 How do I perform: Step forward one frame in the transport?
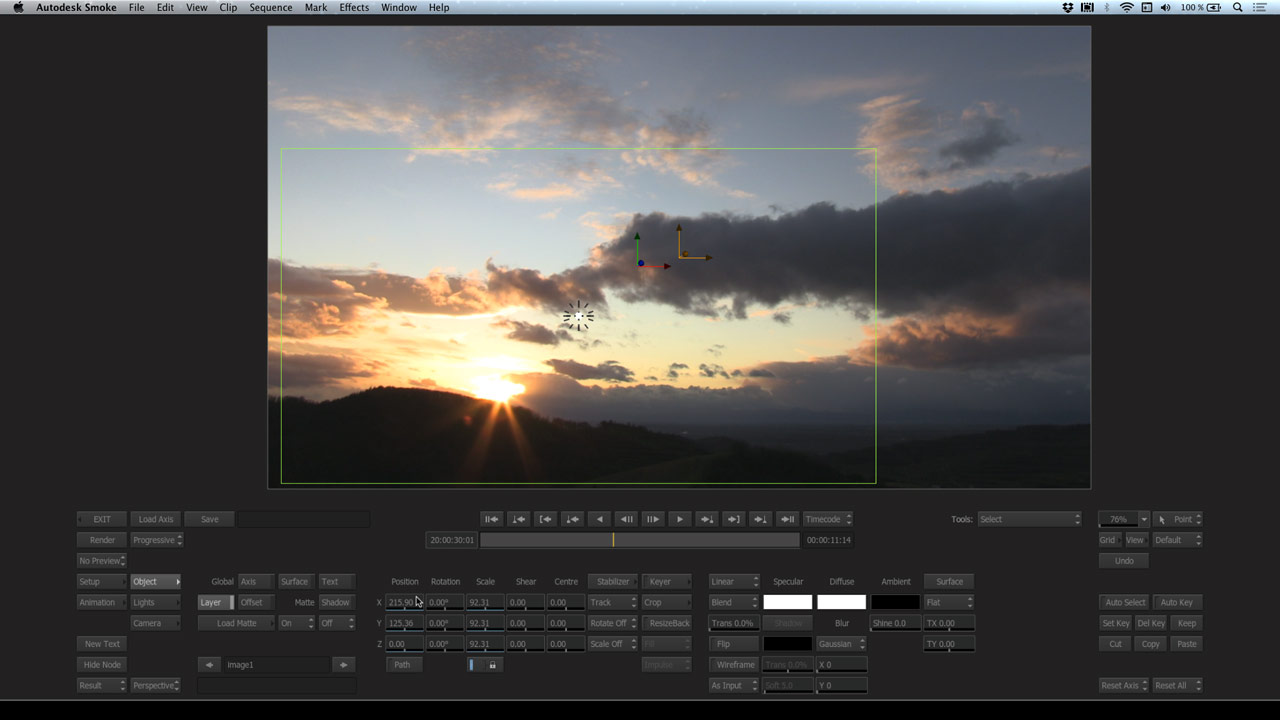653,519
